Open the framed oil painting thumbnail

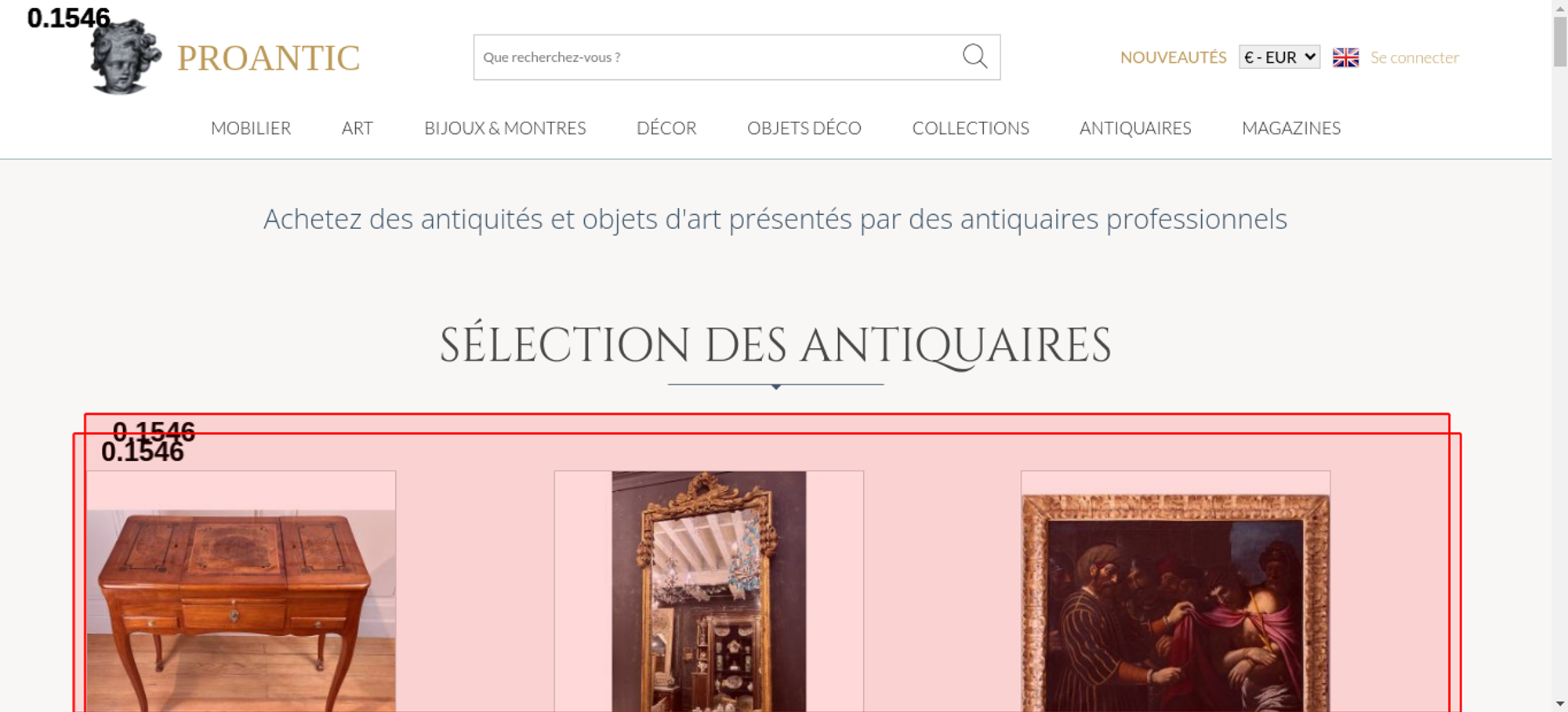1175,591
